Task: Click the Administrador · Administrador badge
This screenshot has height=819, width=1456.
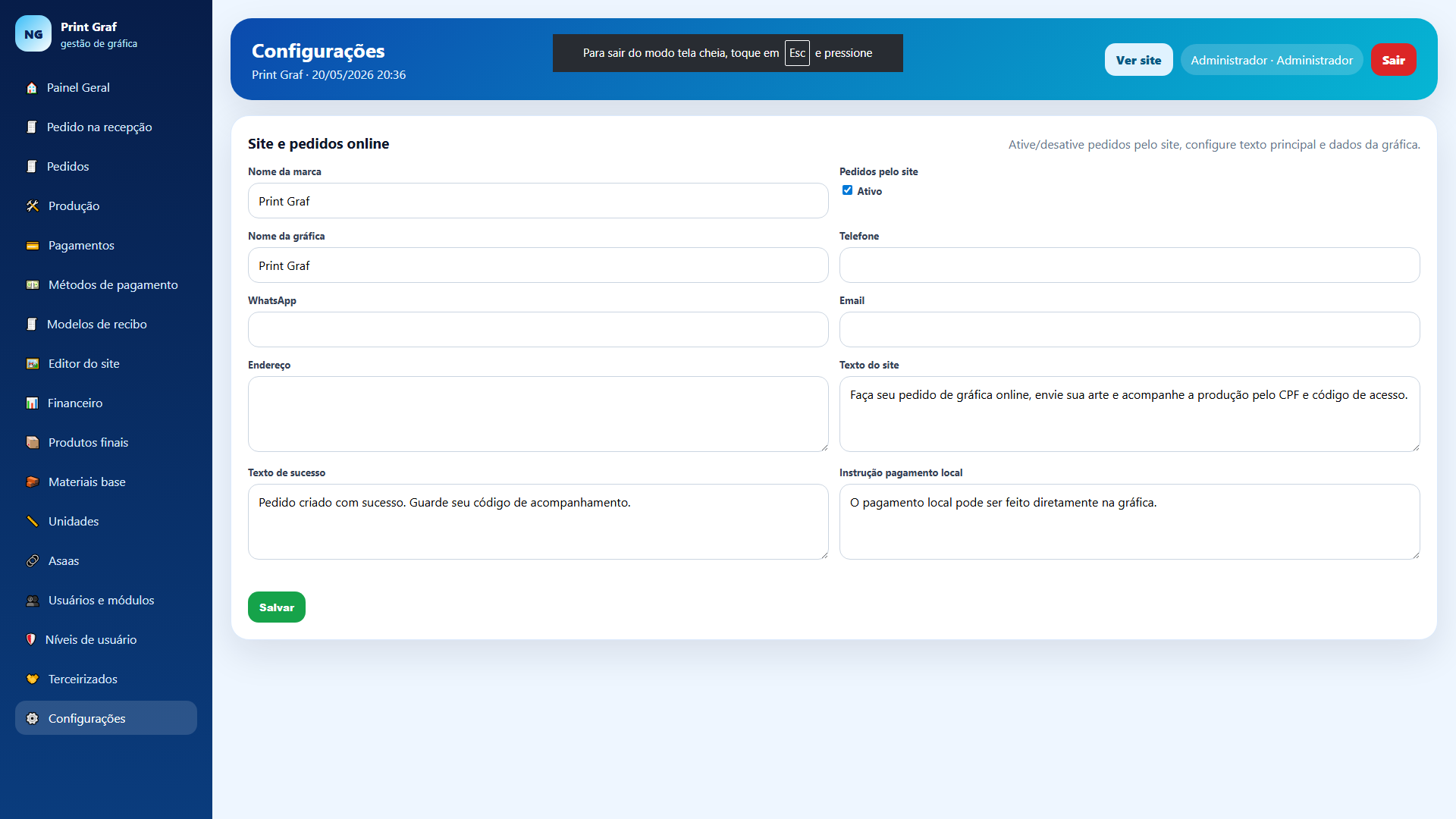Action: point(1272,60)
